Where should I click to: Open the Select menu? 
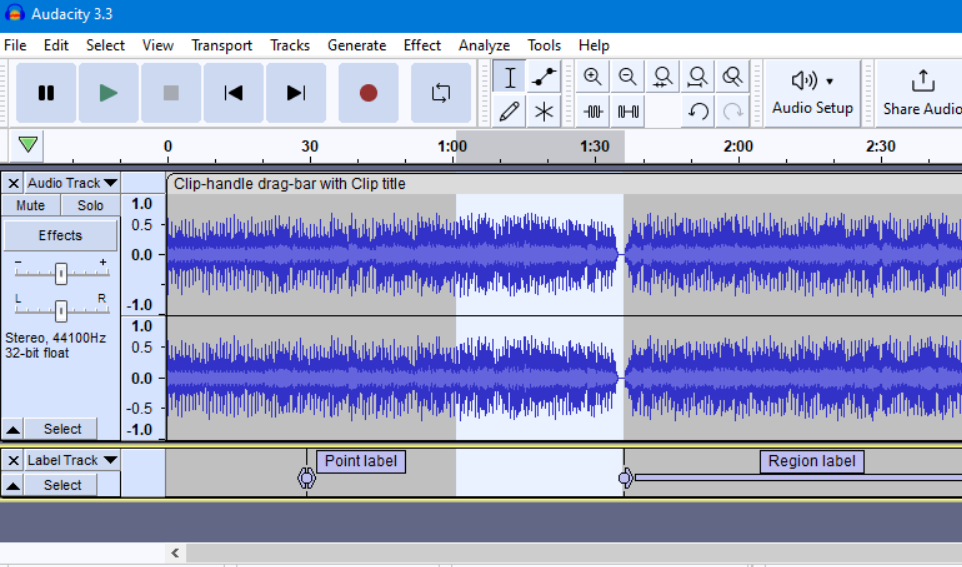tap(105, 45)
